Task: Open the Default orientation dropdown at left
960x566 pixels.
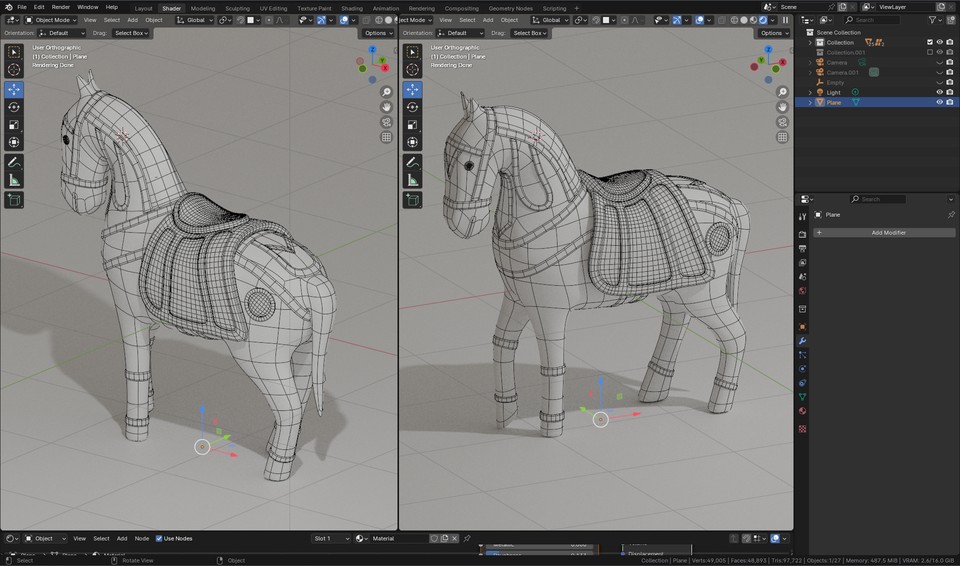Action: [62, 33]
